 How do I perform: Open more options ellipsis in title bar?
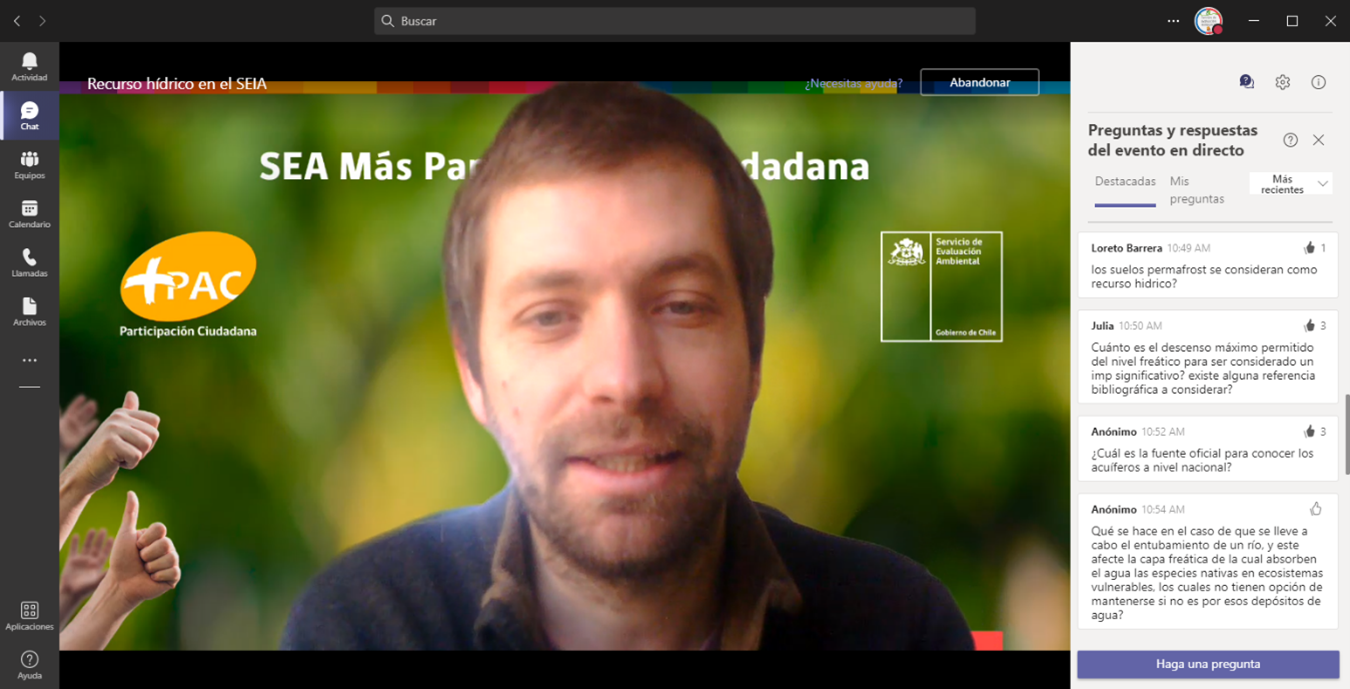[1173, 21]
